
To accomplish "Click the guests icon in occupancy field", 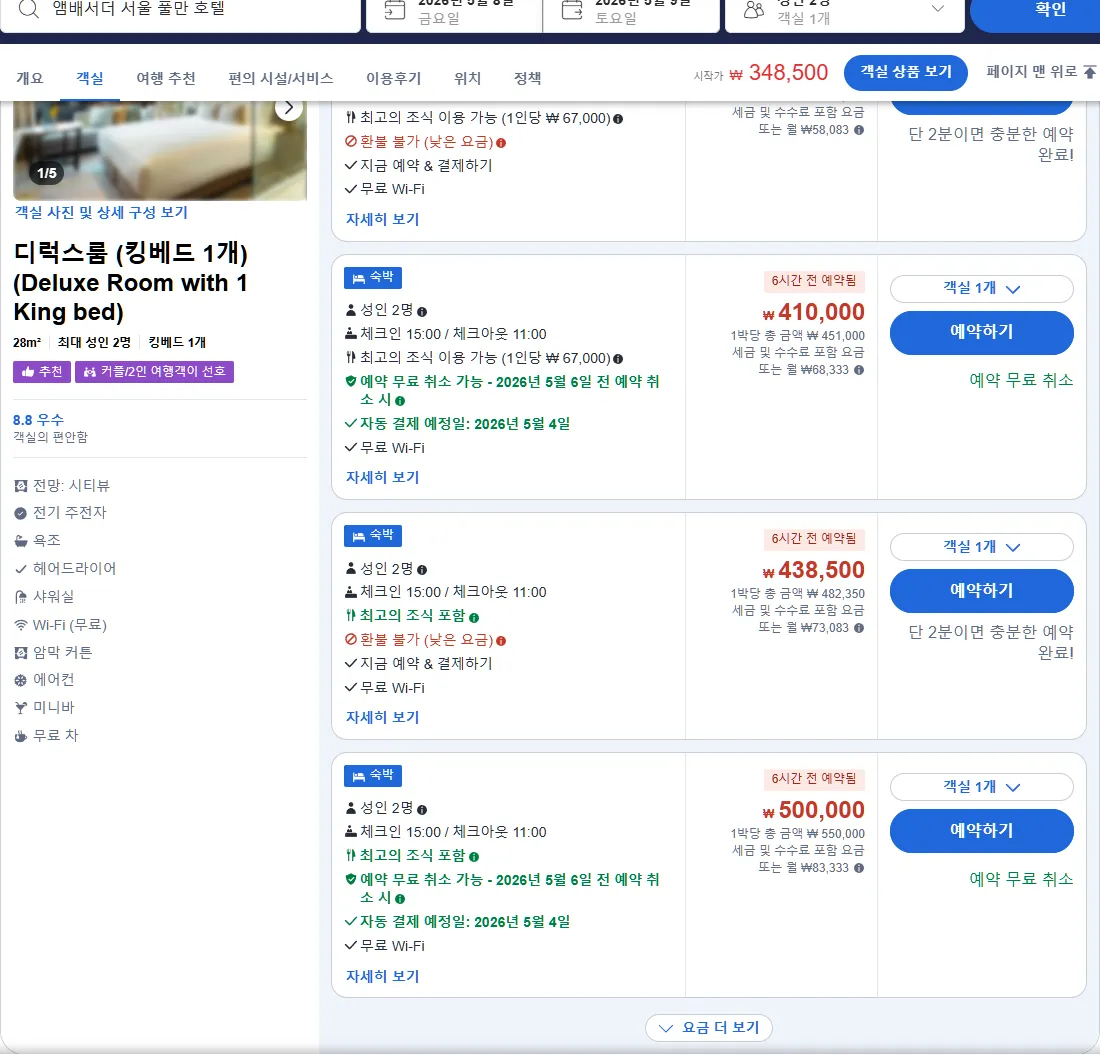I will 754,10.
